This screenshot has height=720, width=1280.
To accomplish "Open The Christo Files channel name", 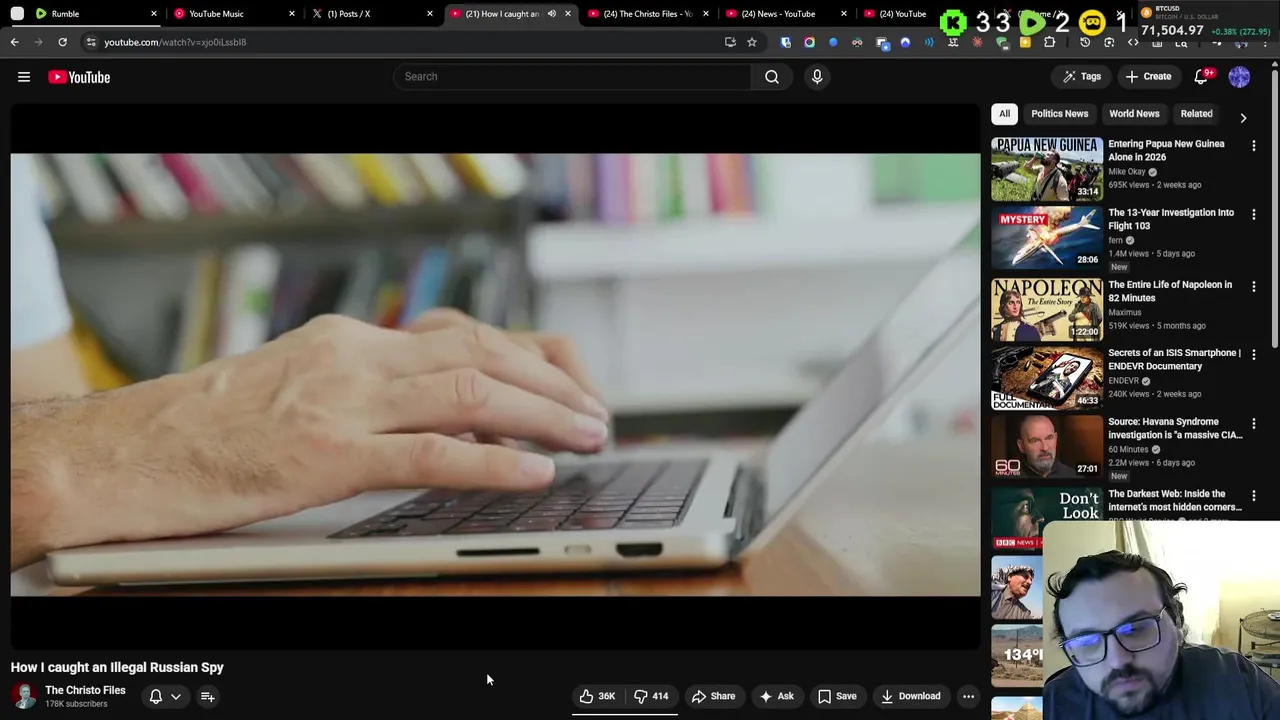I will (x=85, y=691).
